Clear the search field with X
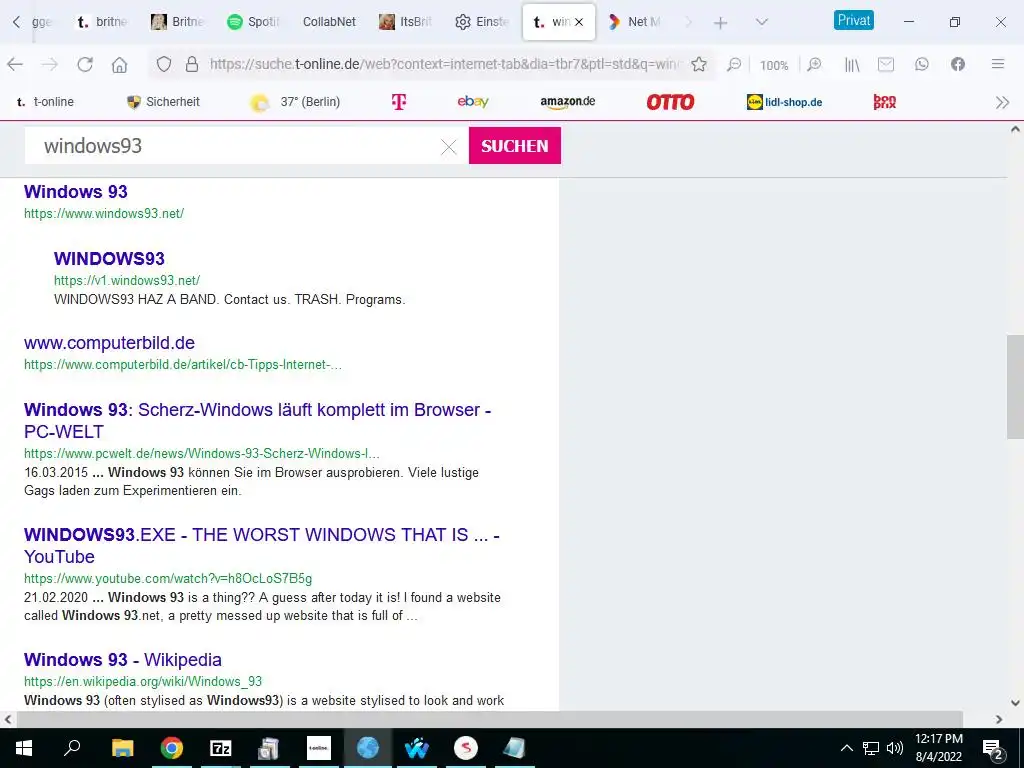 [x=449, y=147]
